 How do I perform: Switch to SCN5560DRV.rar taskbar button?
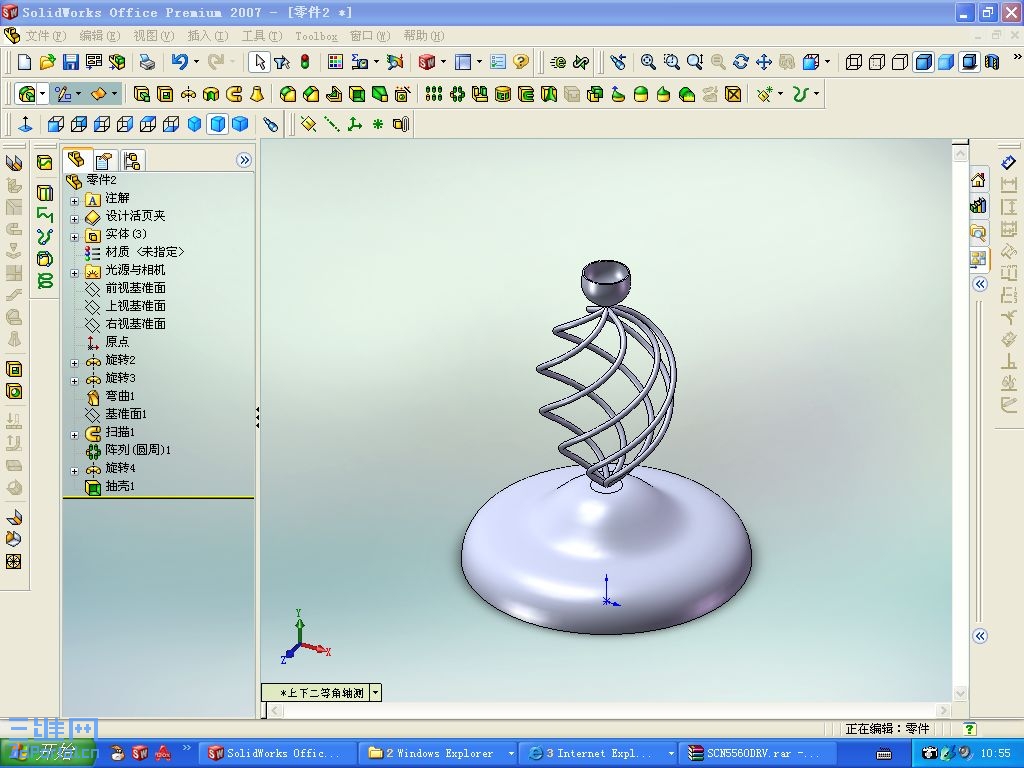758,753
